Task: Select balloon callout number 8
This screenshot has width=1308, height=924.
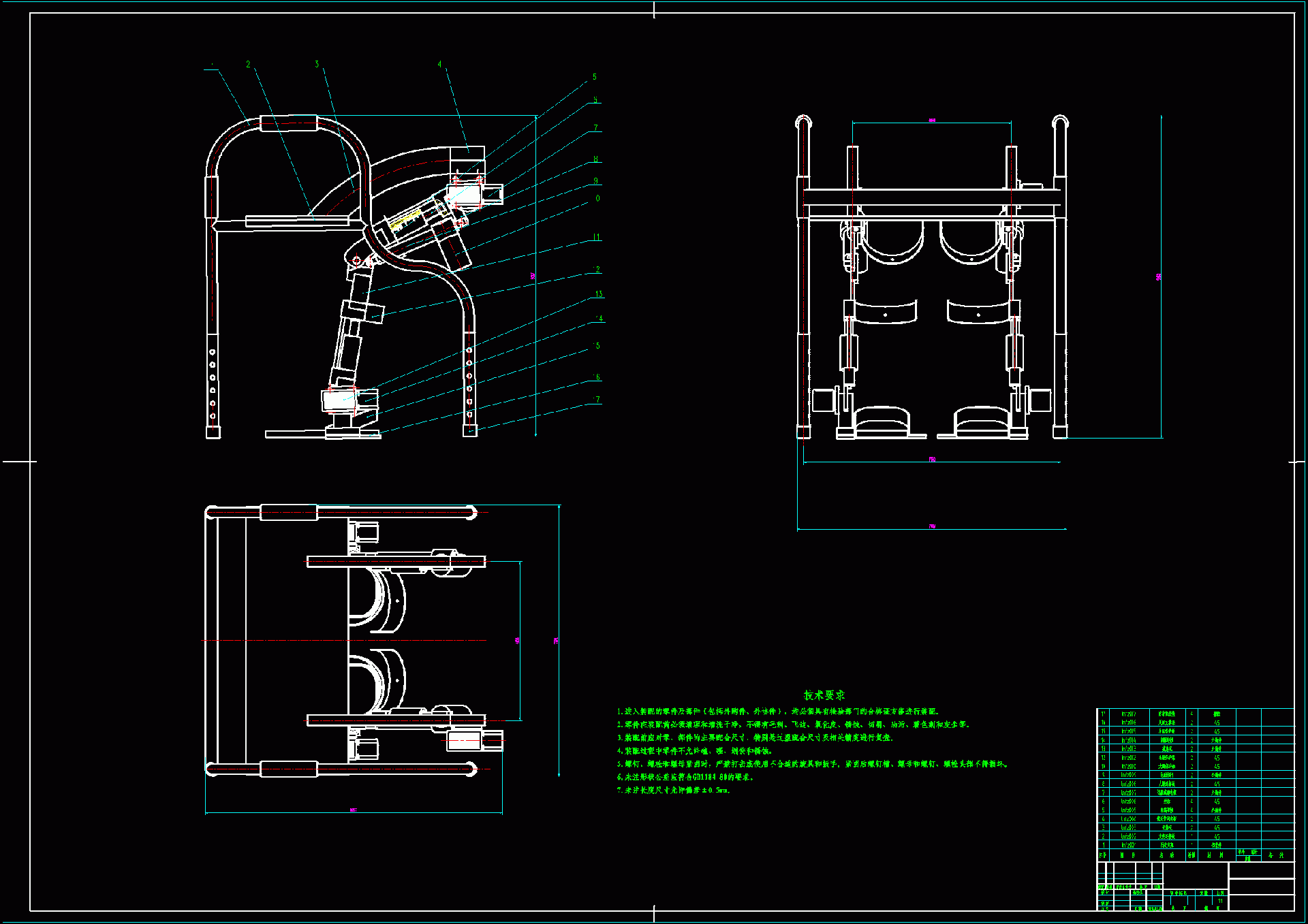Action: (595, 159)
